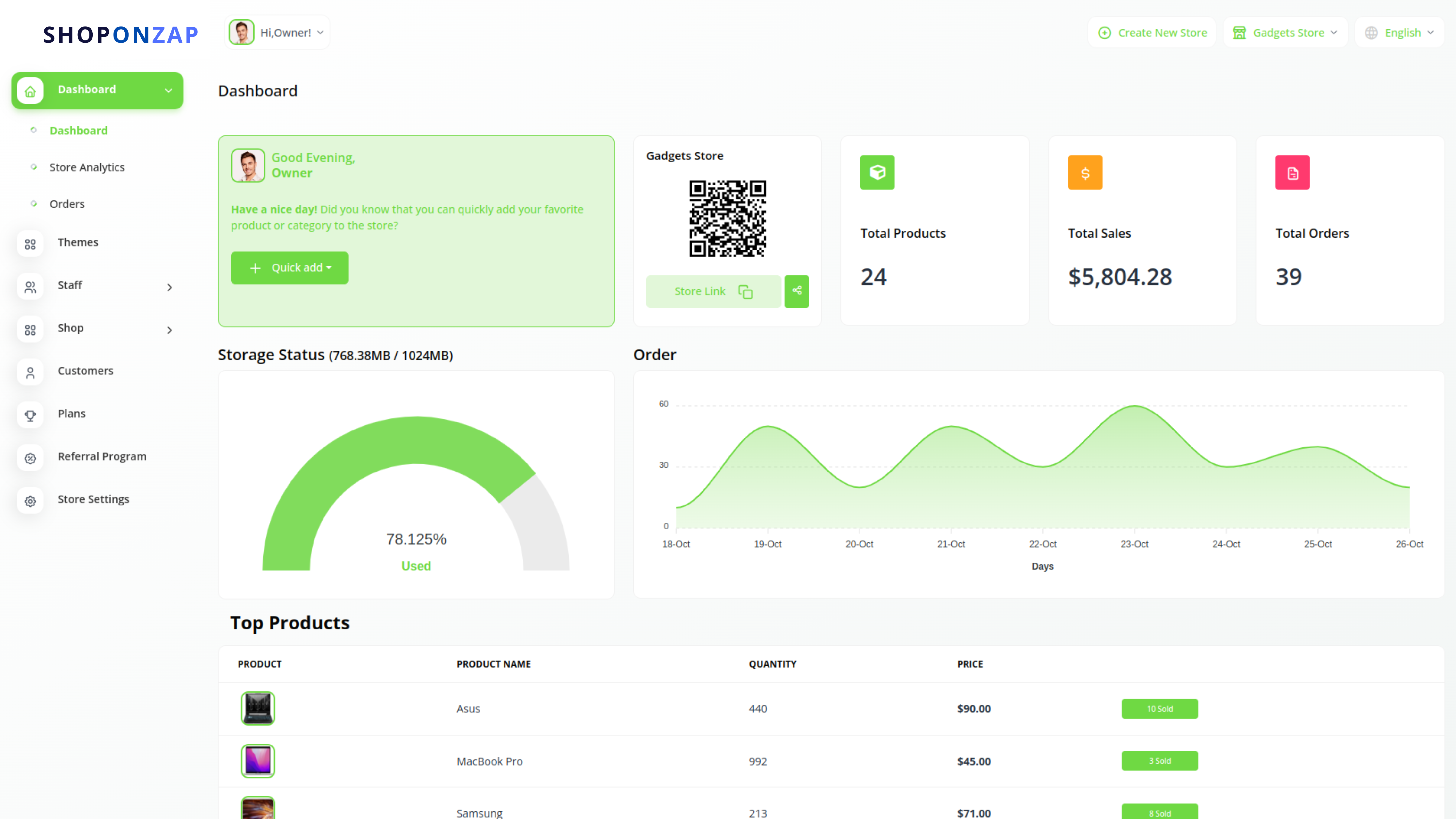Click Create New Store button

click(x=1152, y=33)
